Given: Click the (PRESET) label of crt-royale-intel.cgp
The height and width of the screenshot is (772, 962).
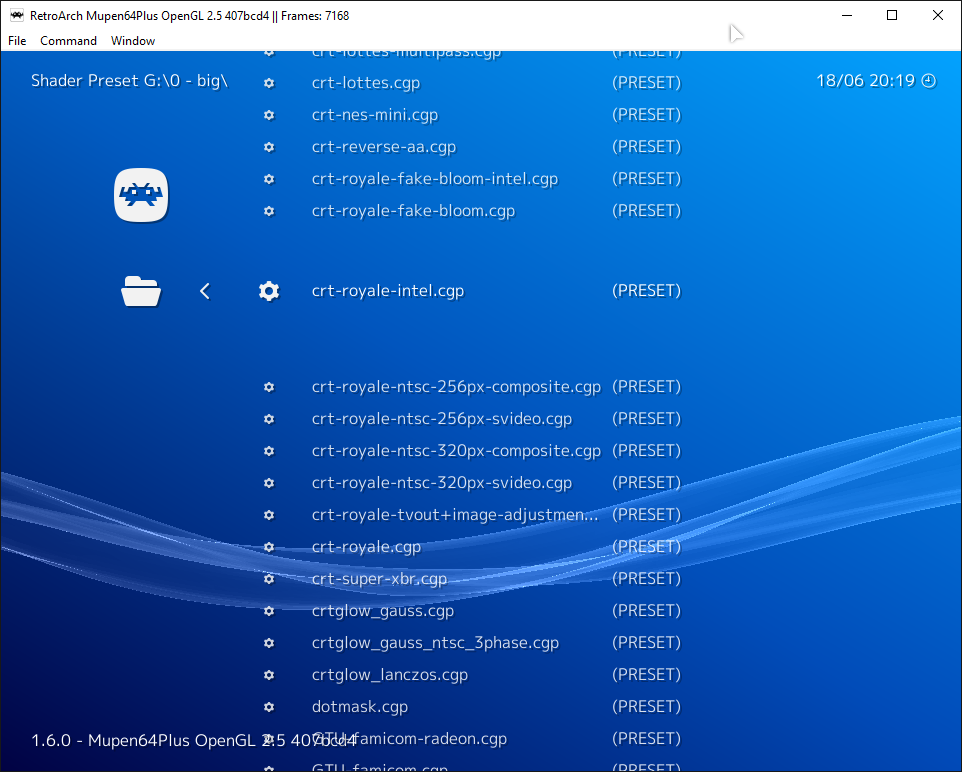Looking at the screenshot, I should click(x=647, y=291).
